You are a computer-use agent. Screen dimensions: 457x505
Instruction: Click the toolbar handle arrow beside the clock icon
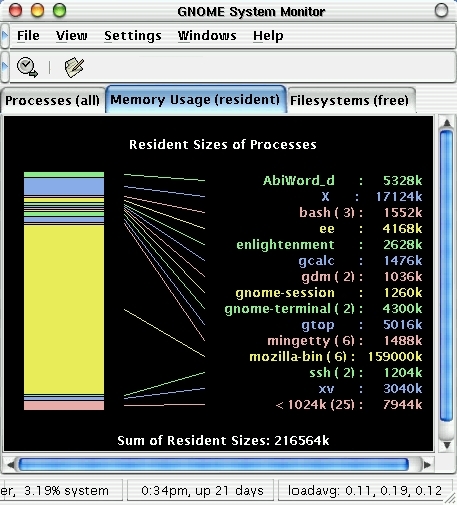[5, 67]
